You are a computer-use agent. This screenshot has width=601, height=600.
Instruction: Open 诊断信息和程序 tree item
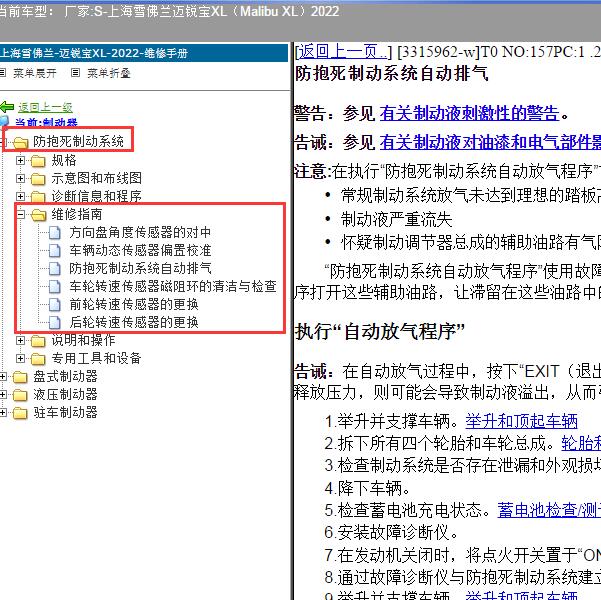click(97, 196)
